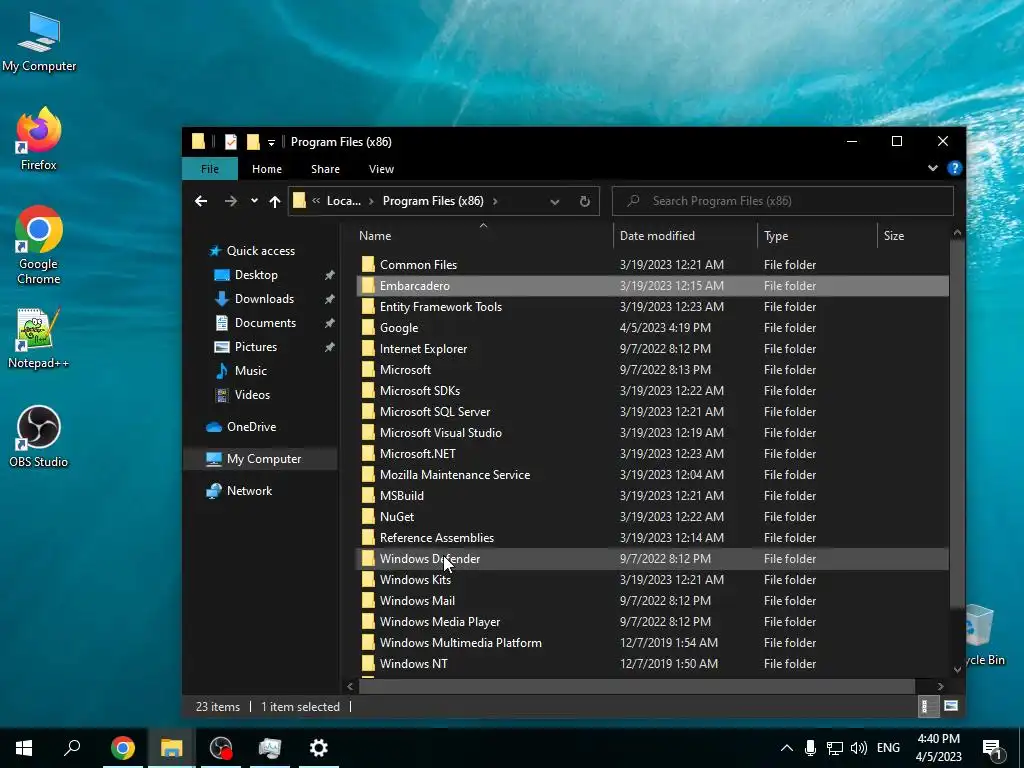This screenshot has width=1024, height=768.
Task: Click the microphone tray icon
Action: click(810, 748)
